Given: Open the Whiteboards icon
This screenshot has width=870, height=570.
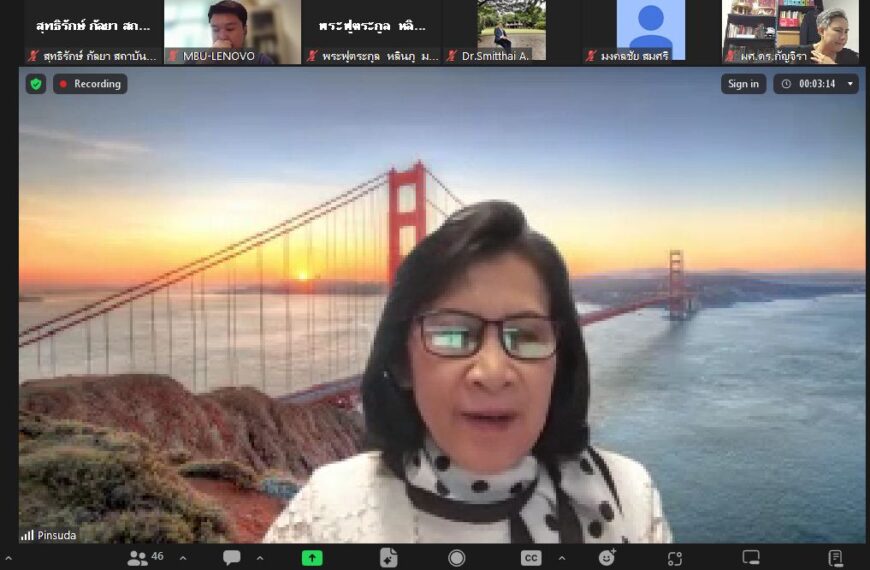Looking at the screenshot, I should click(750, 558).
